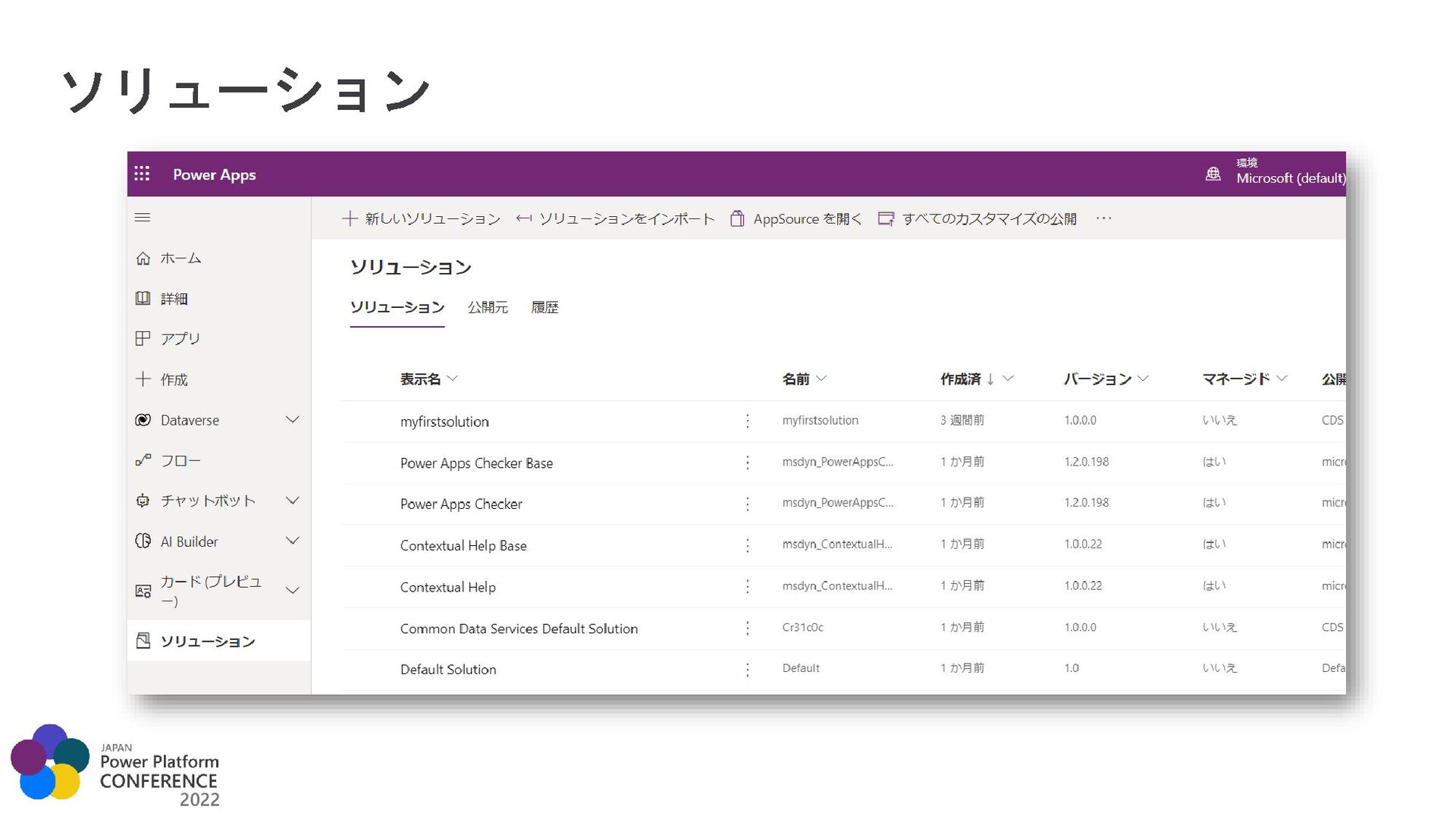Open the toolbar overflow ellipsis menu
The width and height of the screenshot is (1456, 819).
pyautogui.click(x=1103, y=218)
